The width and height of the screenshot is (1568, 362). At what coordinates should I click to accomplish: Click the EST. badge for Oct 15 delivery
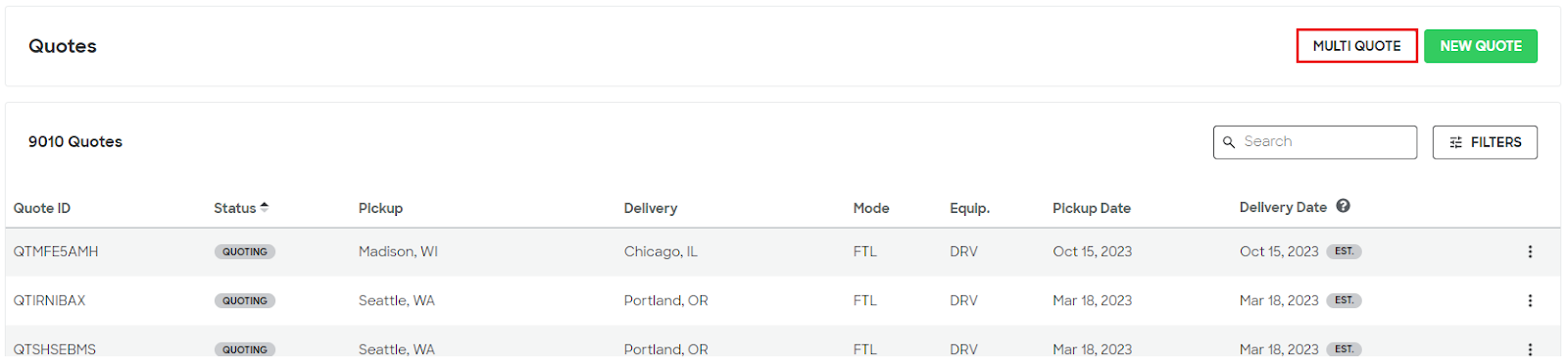pos(1344,251)
